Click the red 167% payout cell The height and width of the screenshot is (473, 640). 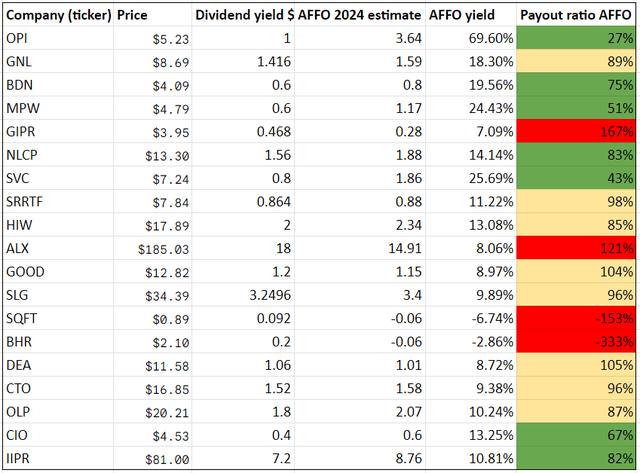pyautogui.click(x=576, y=131)
